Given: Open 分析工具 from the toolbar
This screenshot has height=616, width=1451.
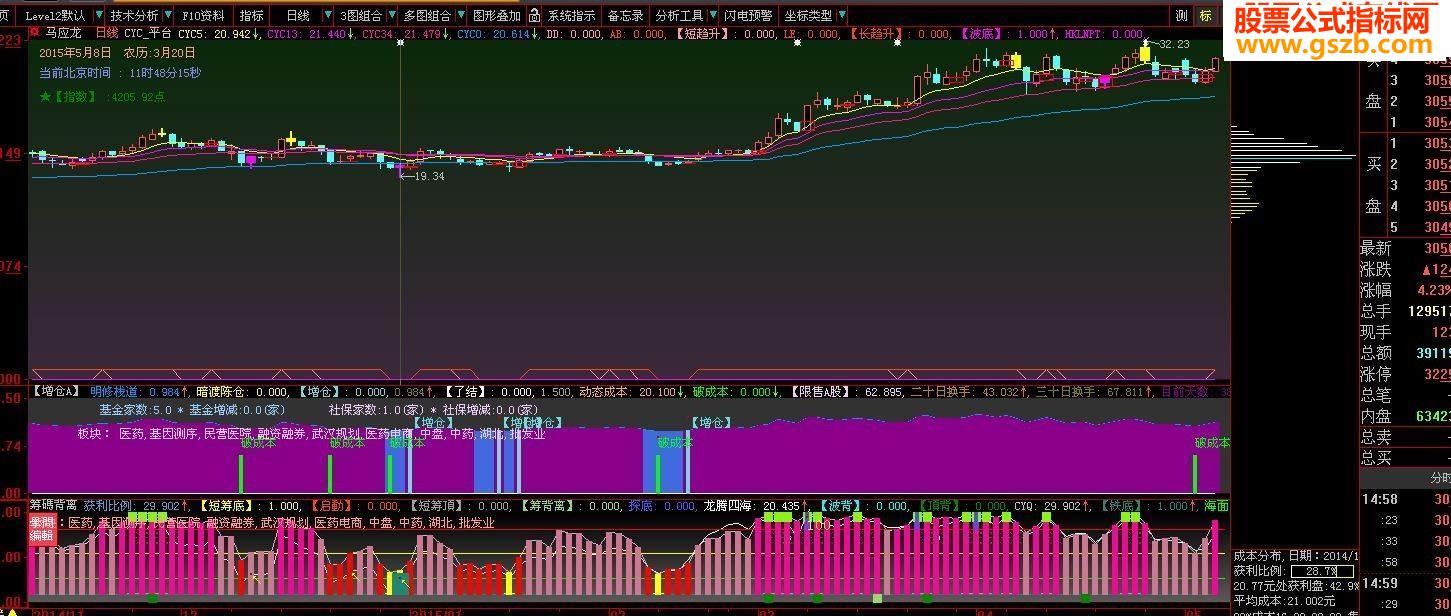Looking at the screenshot, I should click(x=680, y=16).
